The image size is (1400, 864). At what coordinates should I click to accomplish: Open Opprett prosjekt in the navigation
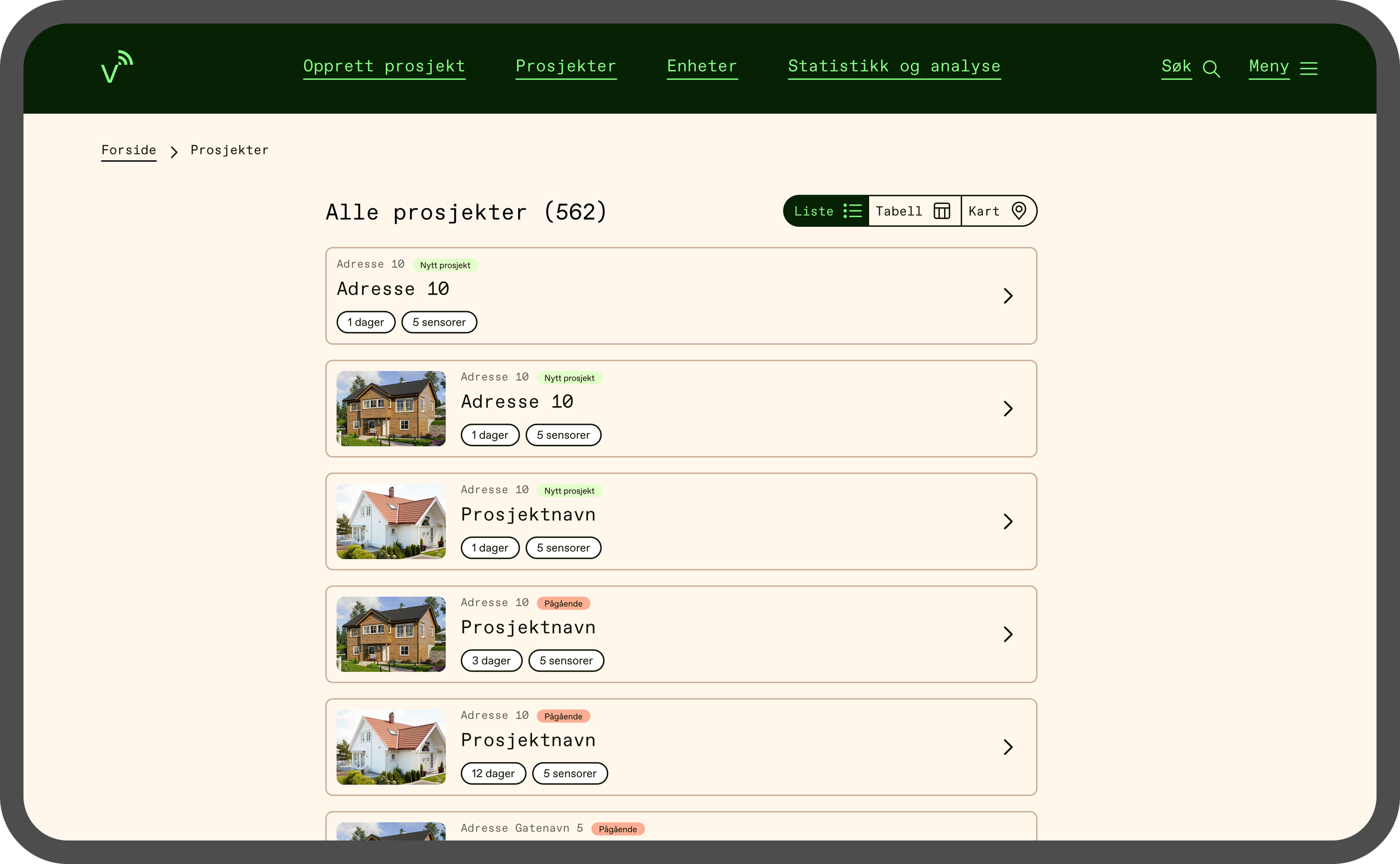coord(384,67)
